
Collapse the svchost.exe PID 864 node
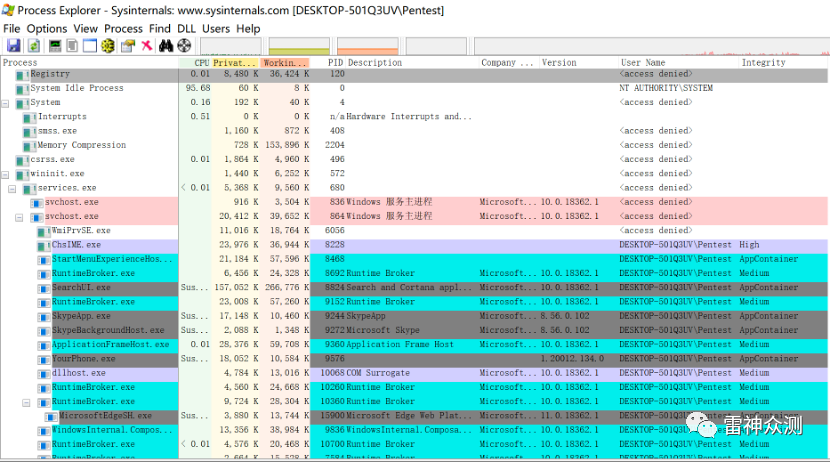pyautogui.click(x=19, y=218)
